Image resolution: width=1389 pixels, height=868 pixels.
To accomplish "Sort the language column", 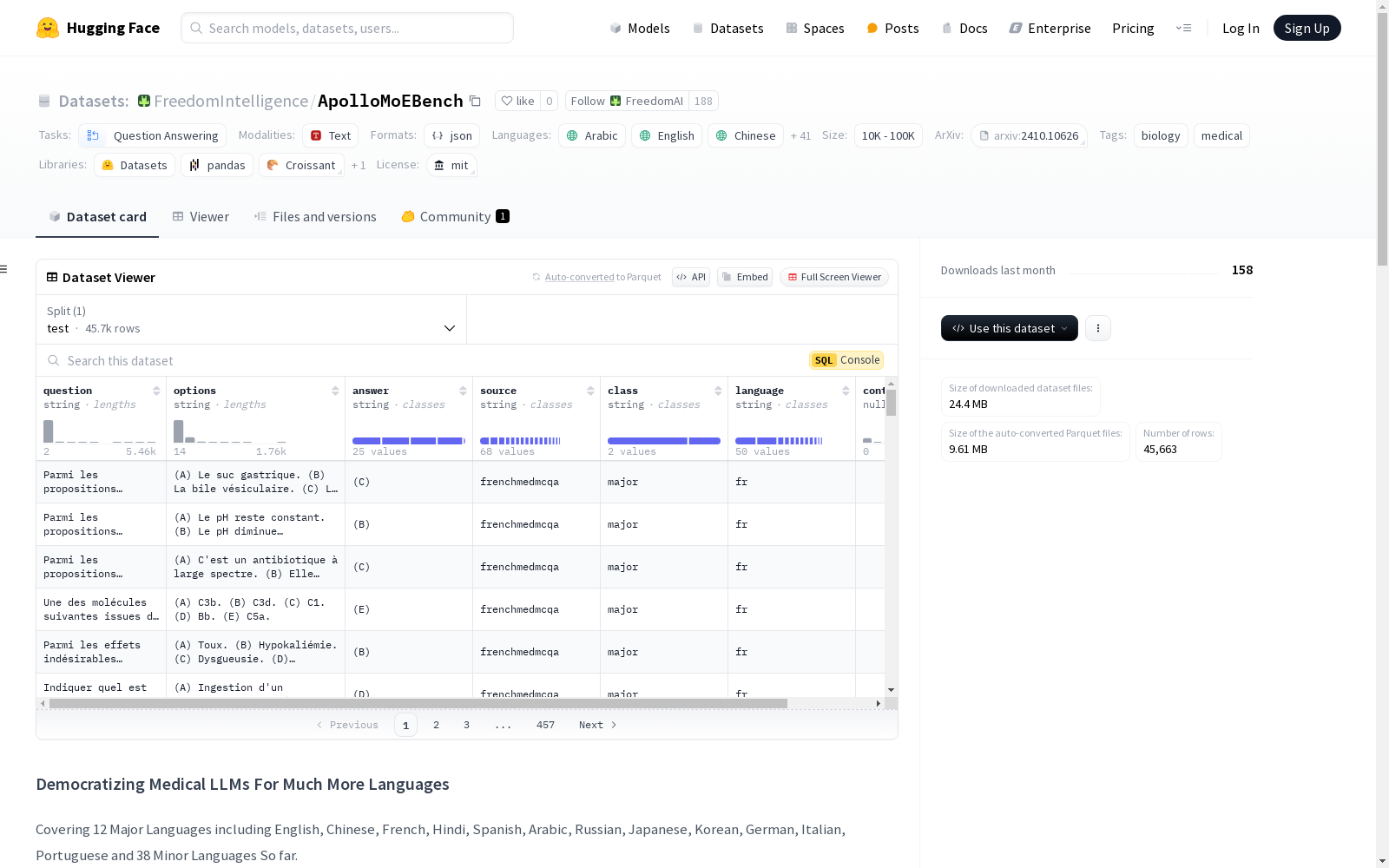I will (846, 391).
